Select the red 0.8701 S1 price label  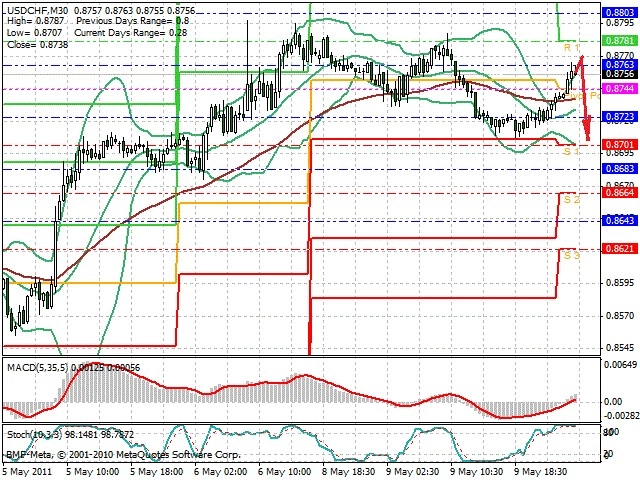click(620, 144)
